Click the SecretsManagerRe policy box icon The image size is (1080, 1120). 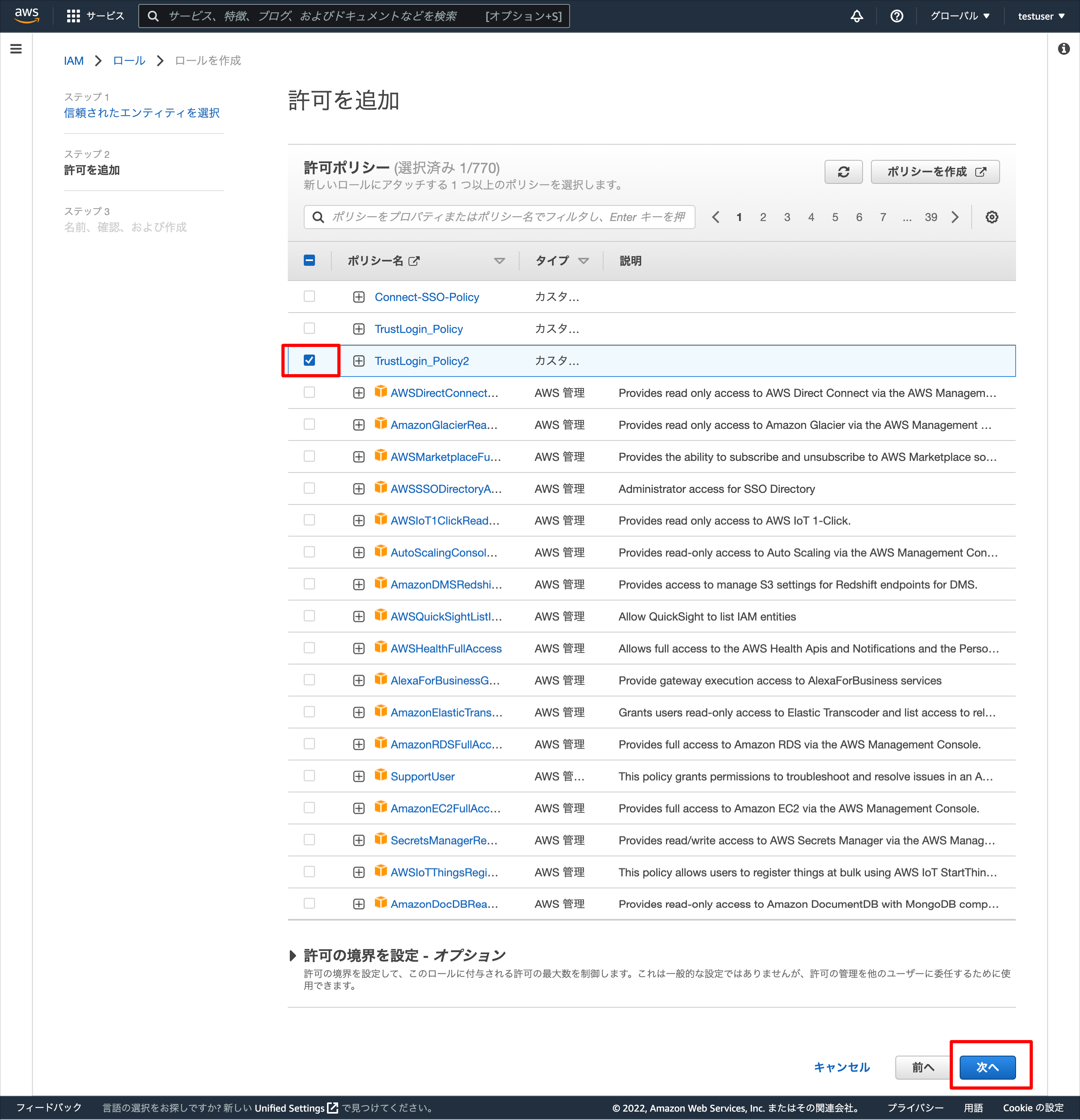coord(381,839)
